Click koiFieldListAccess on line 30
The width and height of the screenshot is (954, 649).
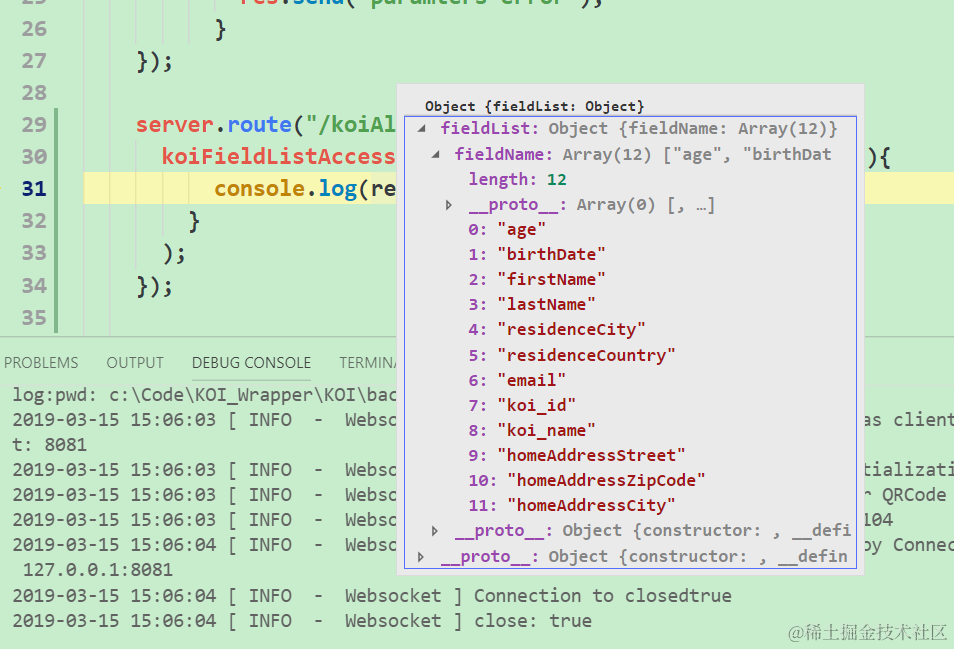point(278,157)
